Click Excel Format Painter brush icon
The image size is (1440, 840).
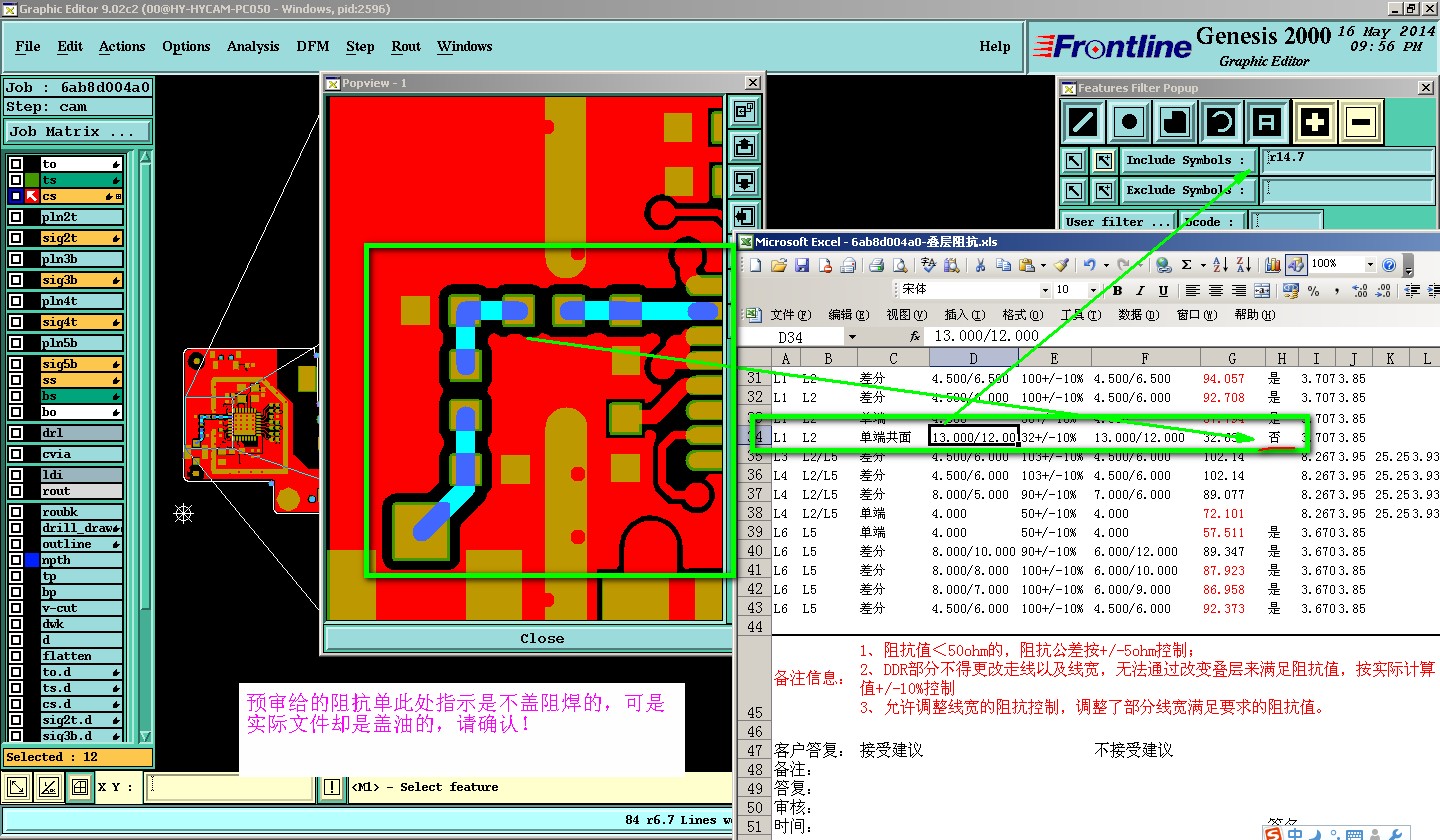[1061, 265]
